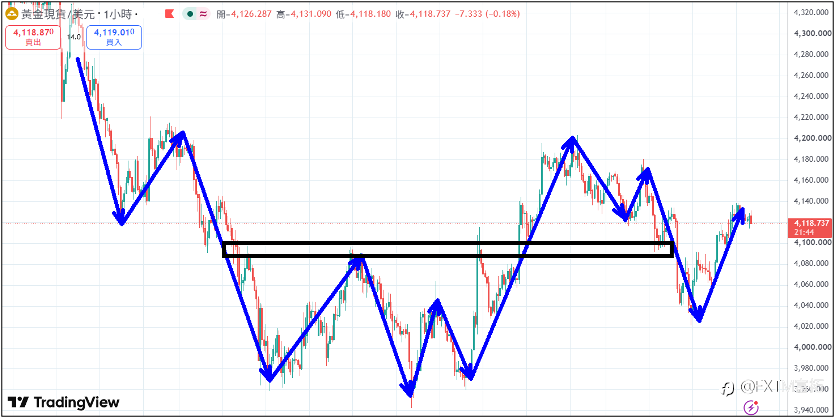This screenshot has height=418, width=834.
Task: Select the high value 4,131.090
Action: pos(311,14)
